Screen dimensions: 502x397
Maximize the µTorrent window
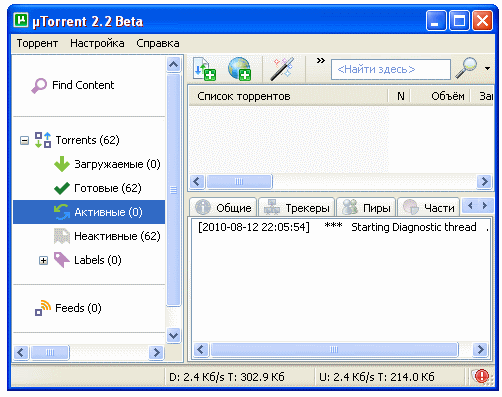pos(459,21)
